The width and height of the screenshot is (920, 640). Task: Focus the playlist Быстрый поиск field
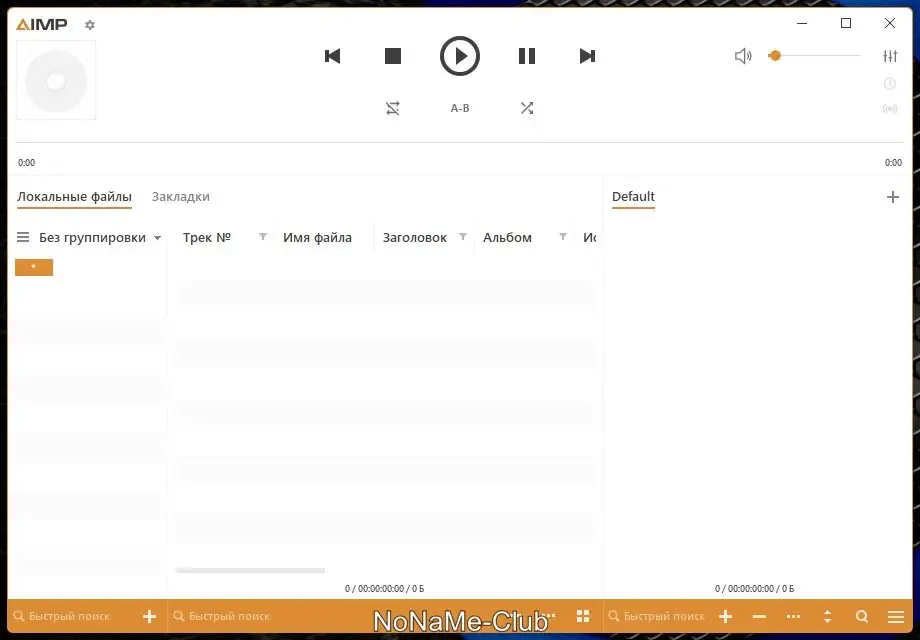click(656, 617)
